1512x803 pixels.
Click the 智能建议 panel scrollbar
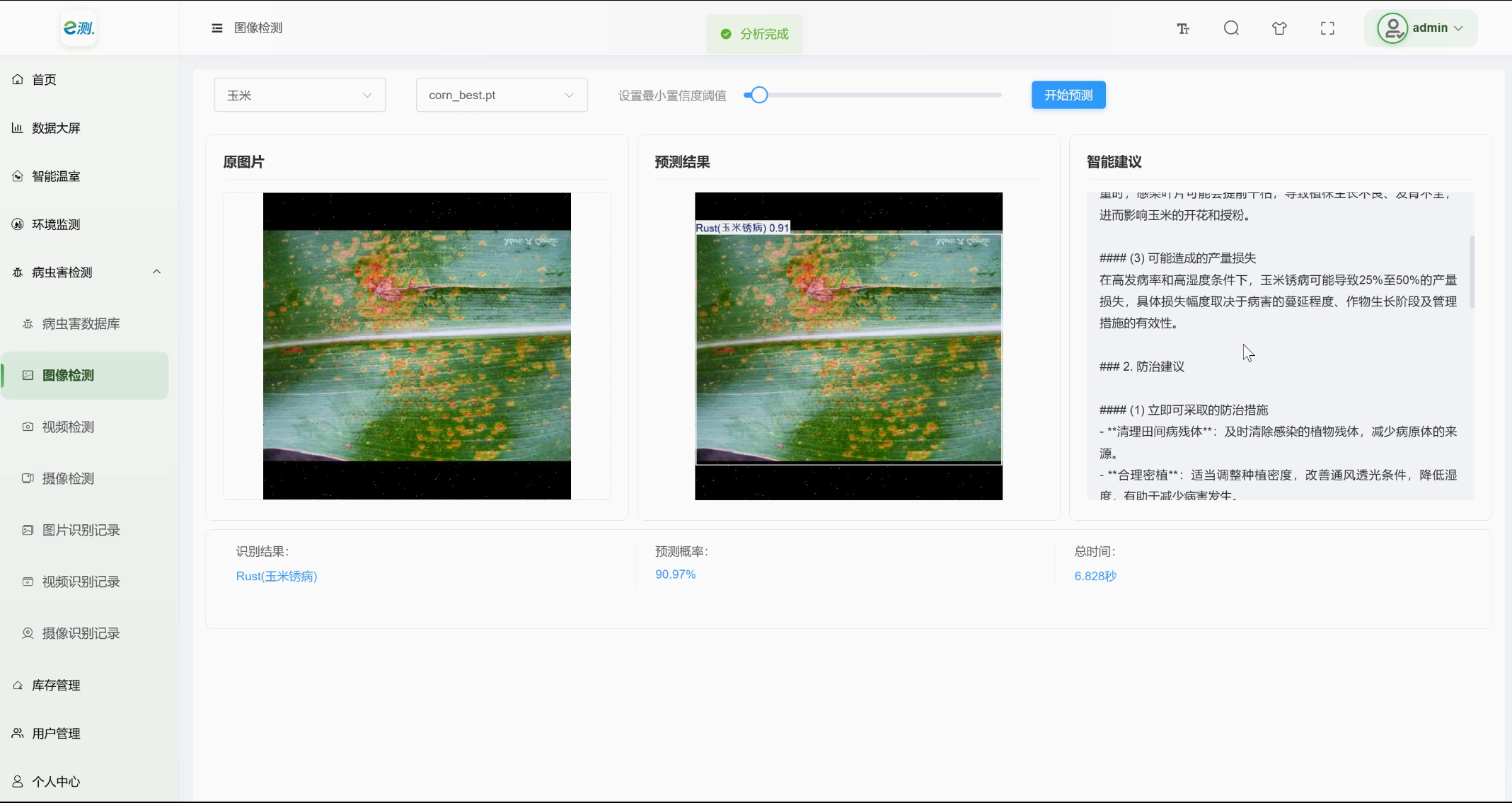pos(1472,271)
